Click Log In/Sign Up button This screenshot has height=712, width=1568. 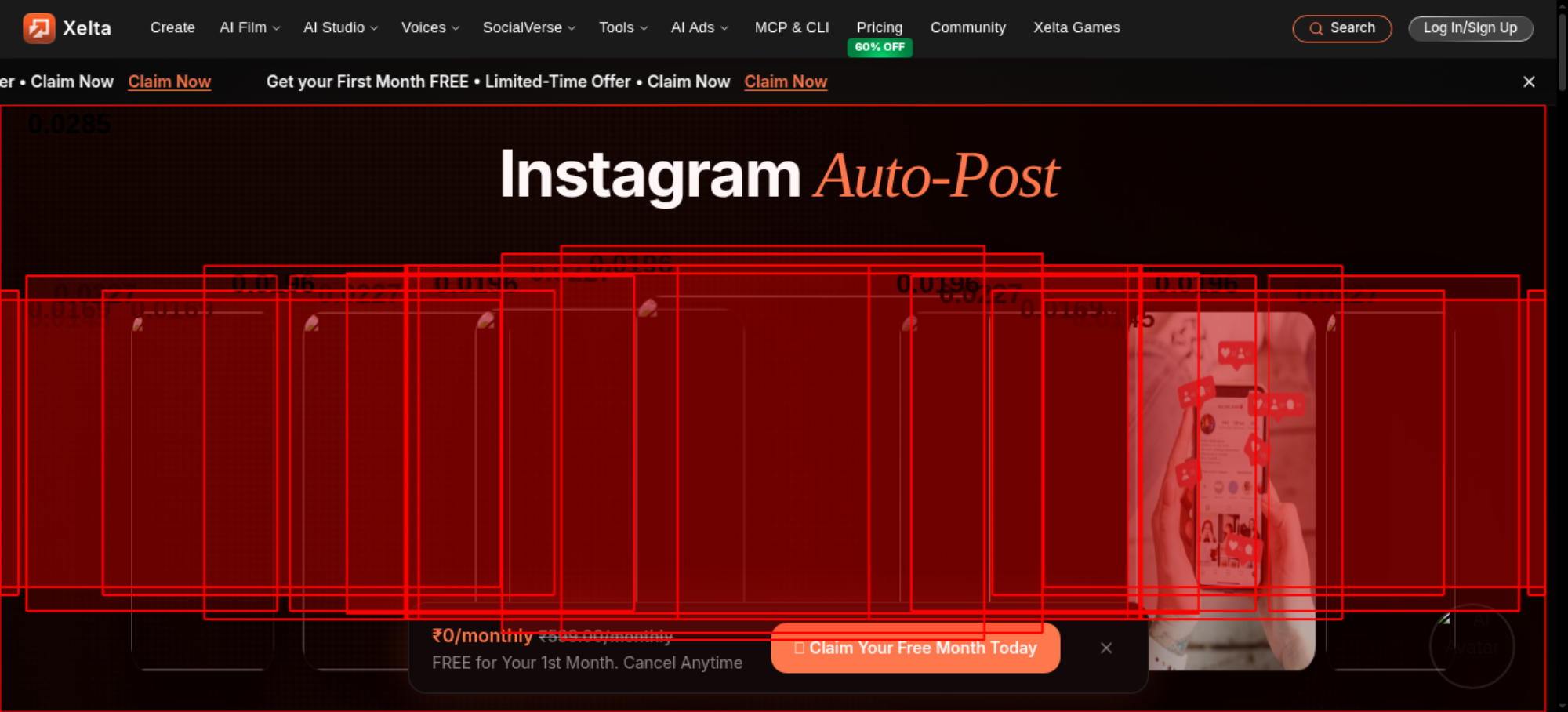pos(1471,28)
